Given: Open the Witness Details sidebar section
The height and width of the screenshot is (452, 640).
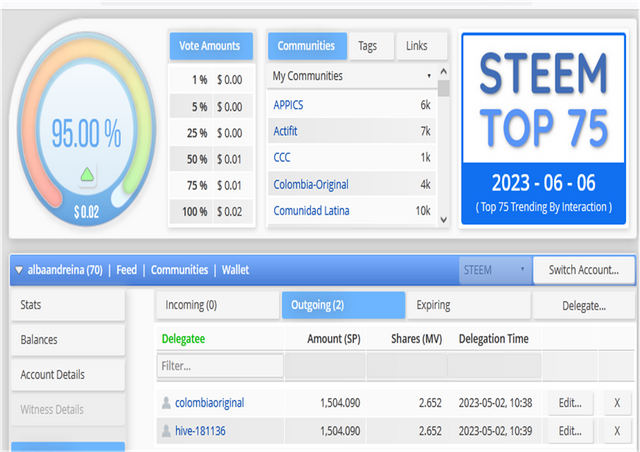Looking at the screenshot, I should [x=68, y=410].
